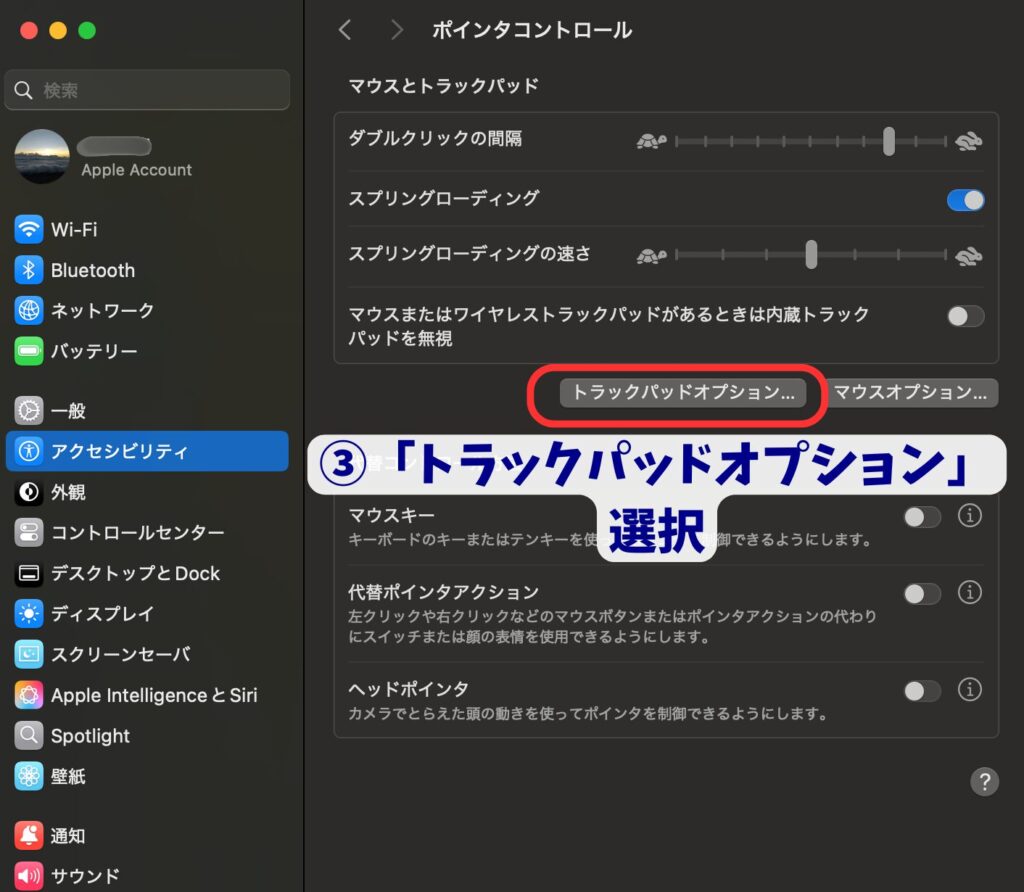Click the ダブルクリックの間隔 label
The width and height of the screenshot is (1024, 892).
tap(435, 138)
